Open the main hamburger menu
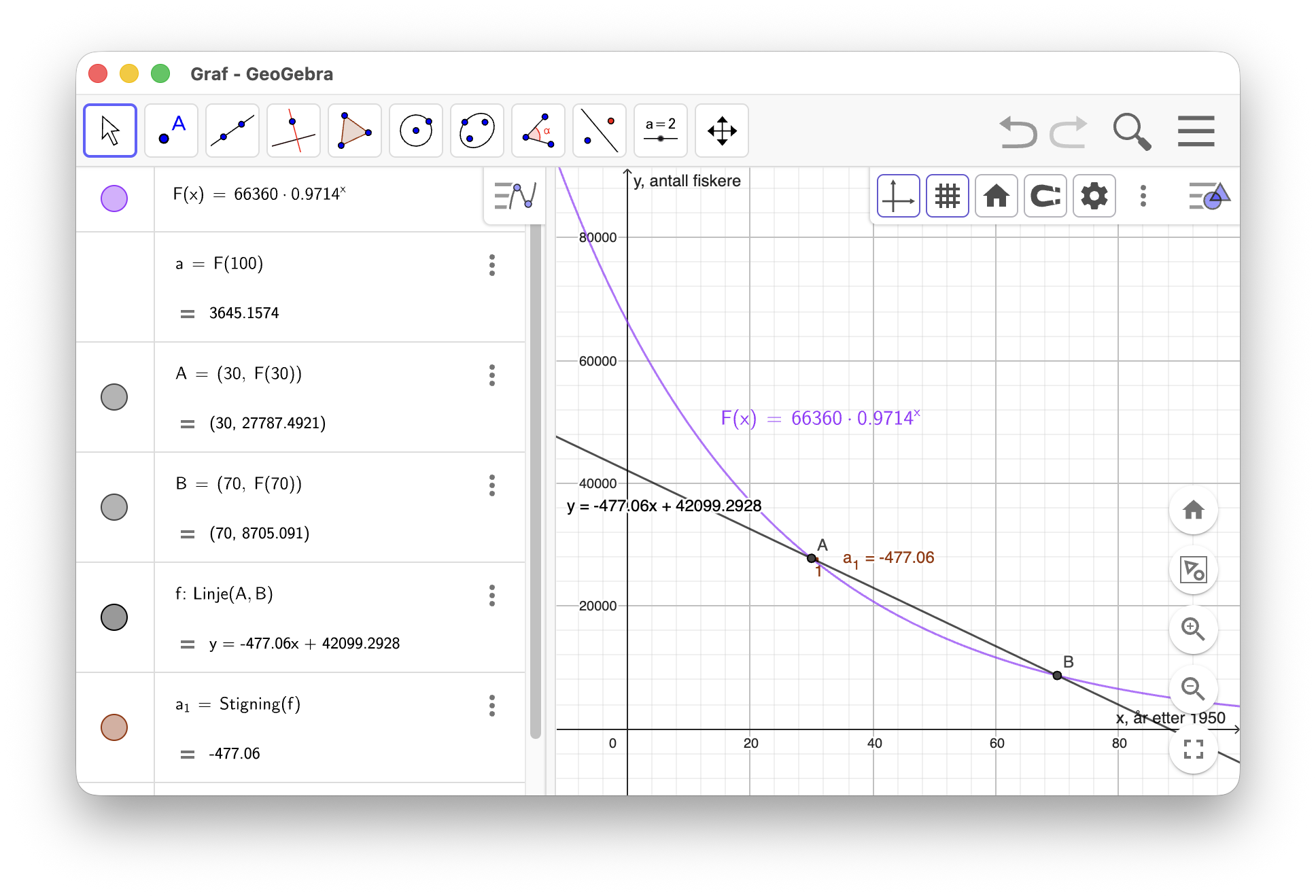Viewport: 1316px width, 896px height. click(x=1196, y=131)
